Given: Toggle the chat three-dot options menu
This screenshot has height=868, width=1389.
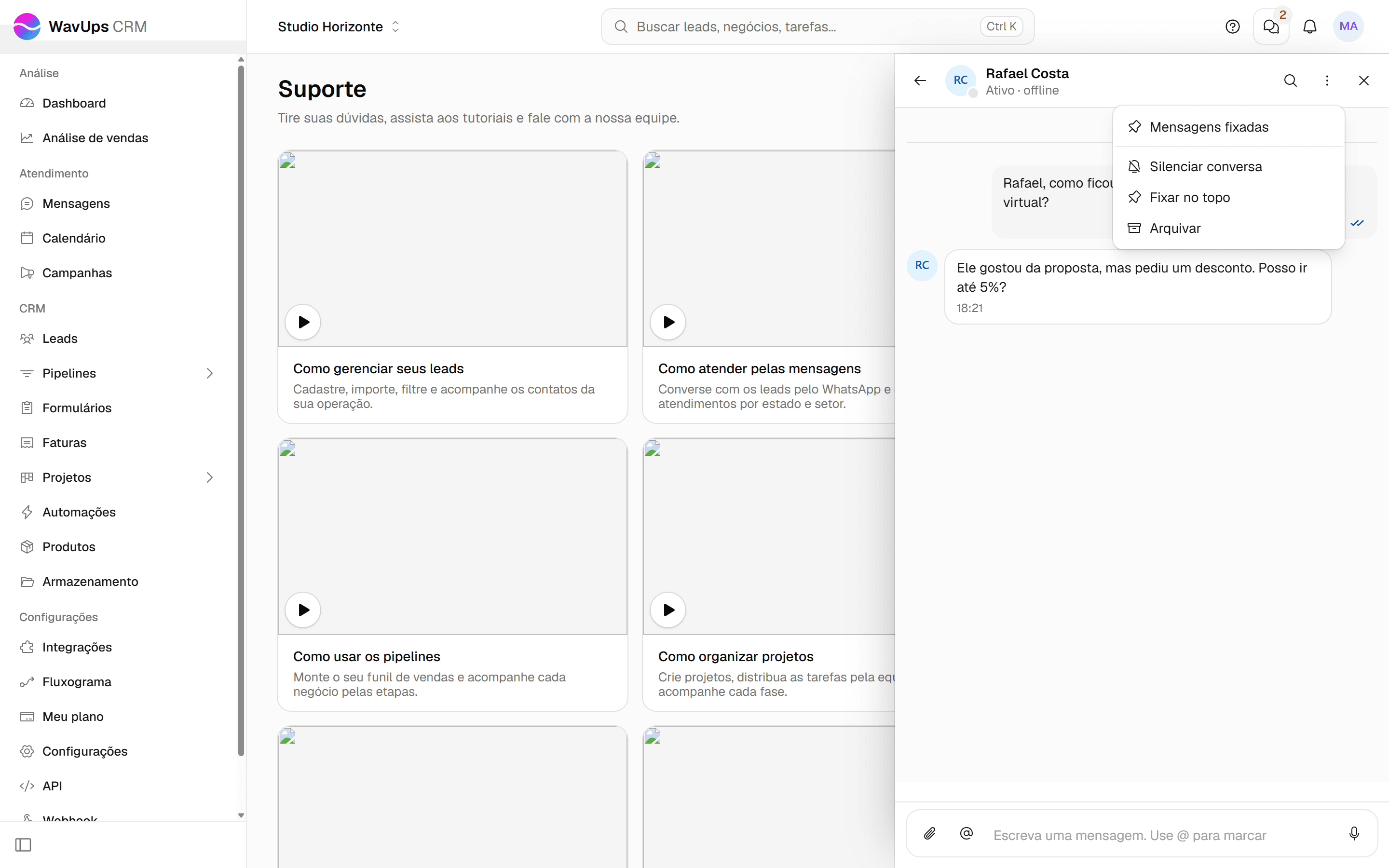Looking at the screenshot, I should pos(1327,81).
